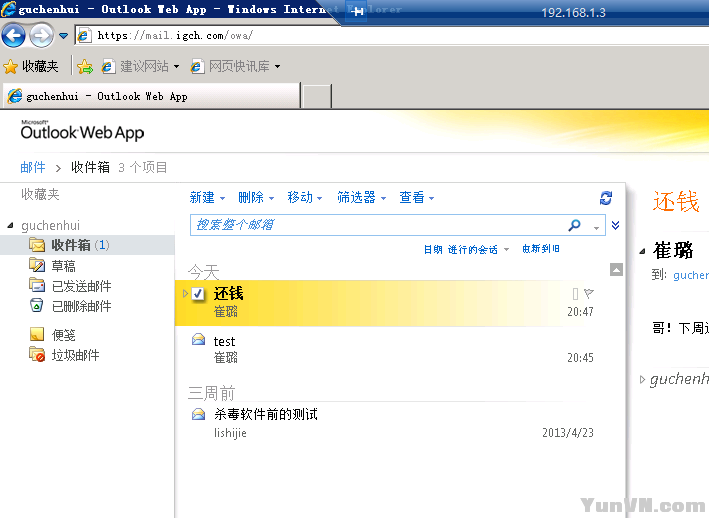Open the date conversations sort dropdown
Viewport: 709px width, 518px height.
tap(466, 249)
